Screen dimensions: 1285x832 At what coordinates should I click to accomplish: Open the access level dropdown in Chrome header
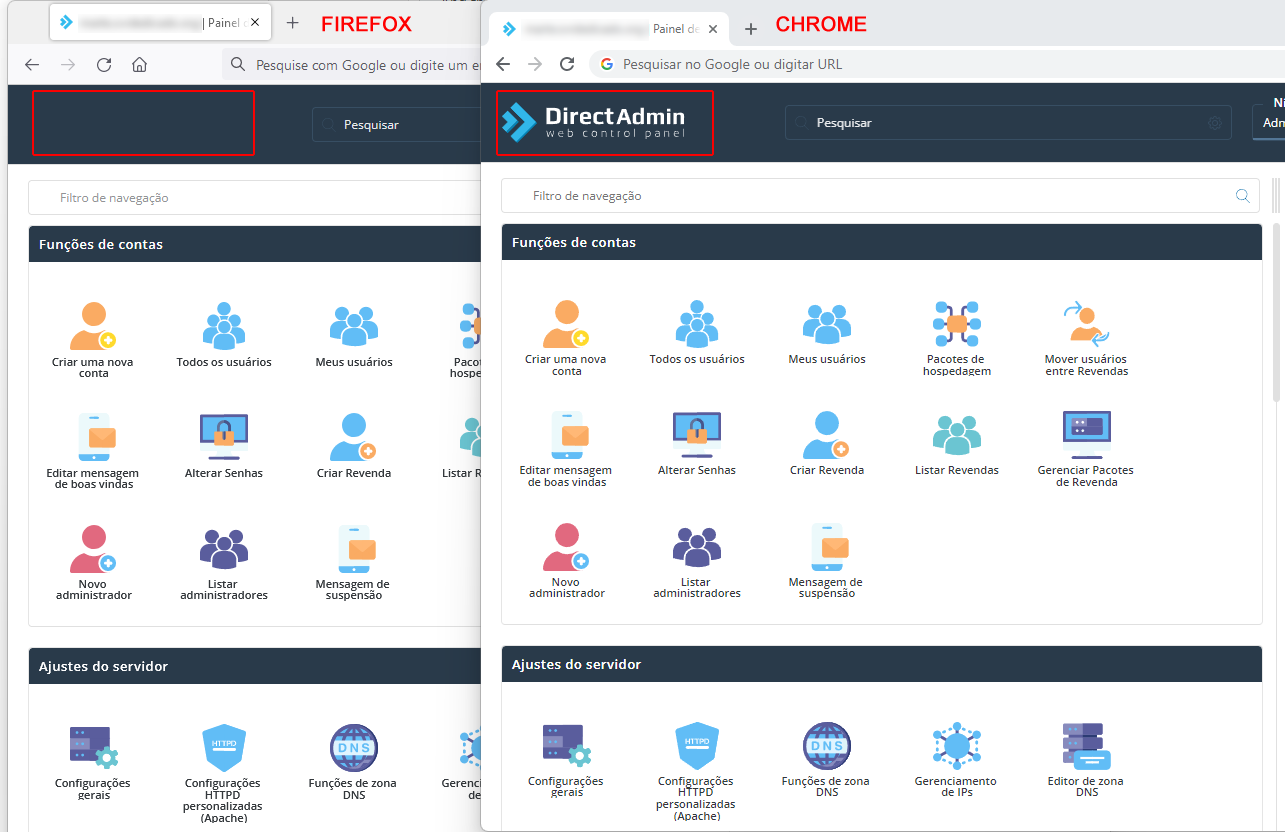click(1269, 123)
